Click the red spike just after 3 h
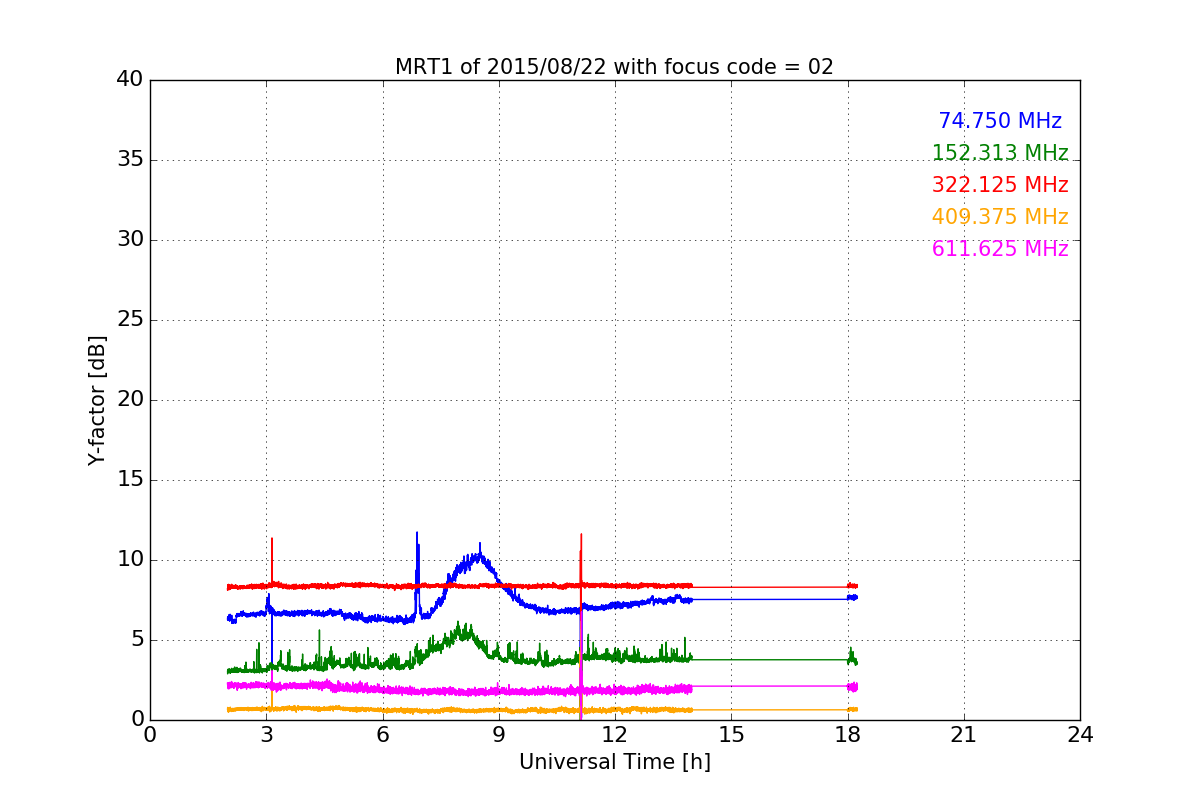The image size is (1200, 800). click(x=271, y=561)
